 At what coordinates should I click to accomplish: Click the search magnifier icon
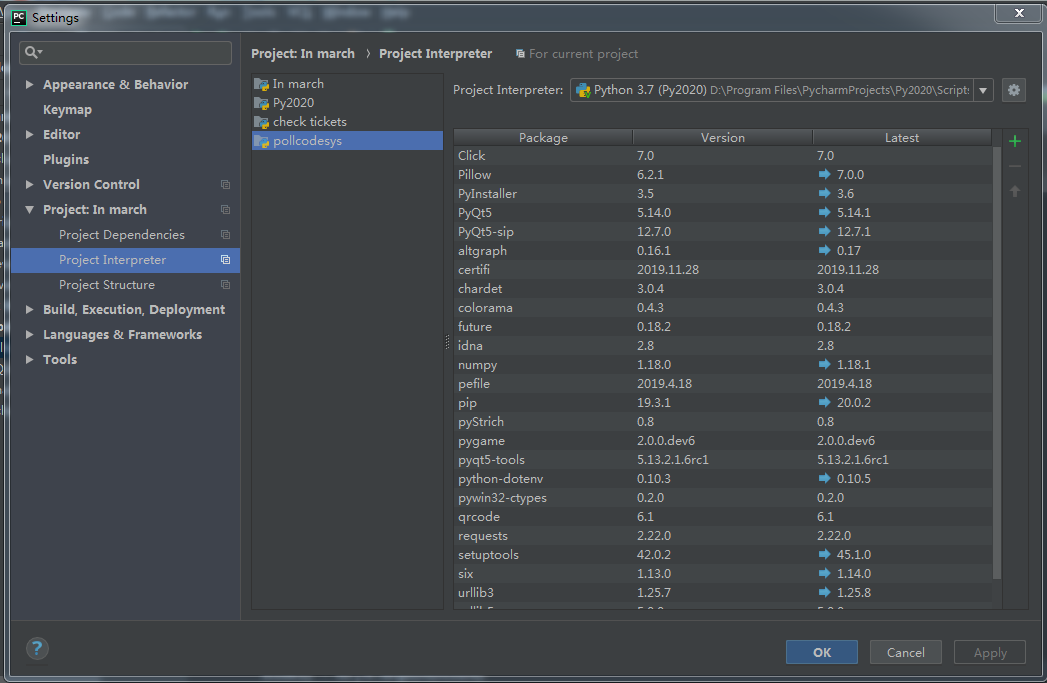pos(33,52)
